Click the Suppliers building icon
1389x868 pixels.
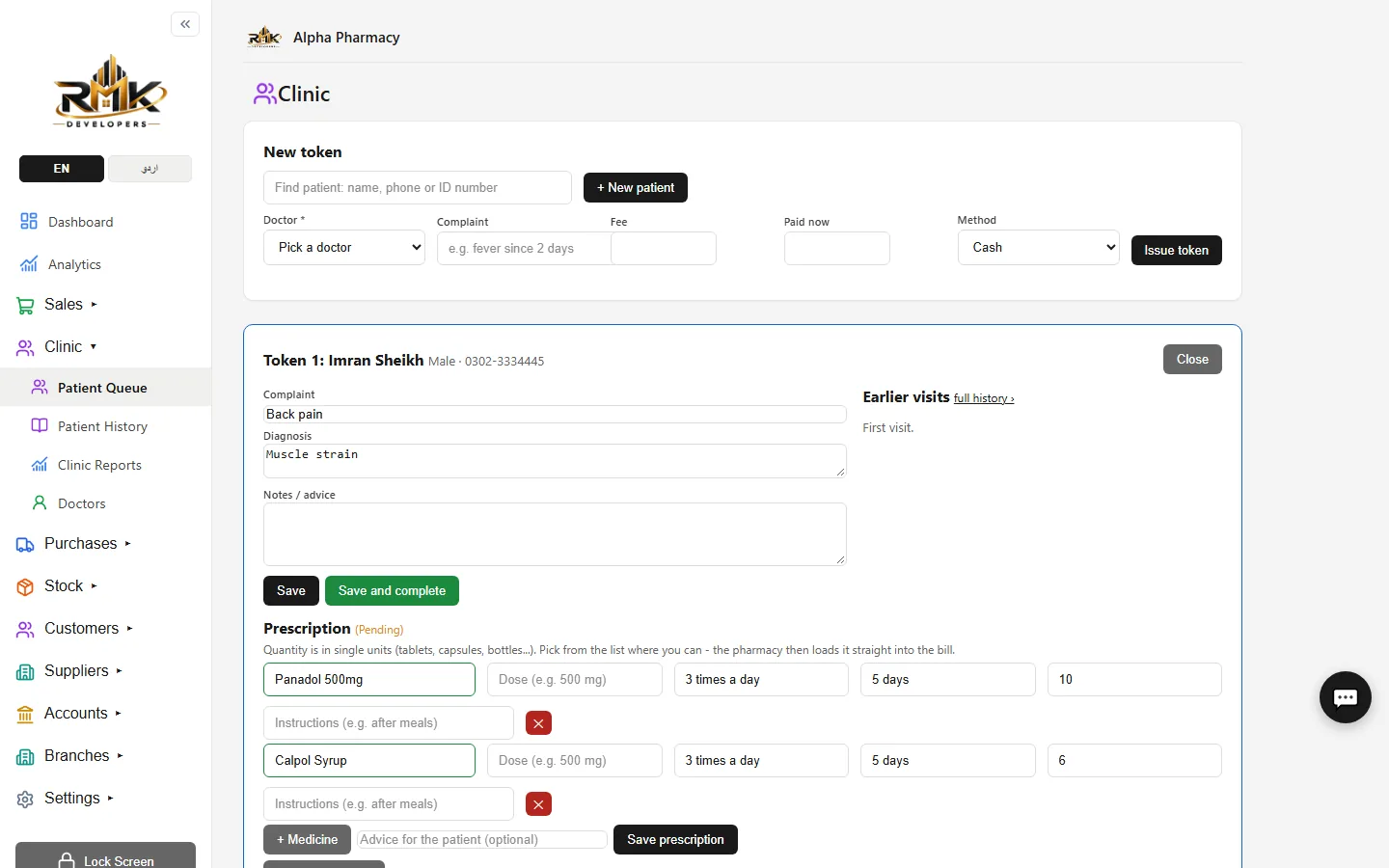(x=25, y=672)
